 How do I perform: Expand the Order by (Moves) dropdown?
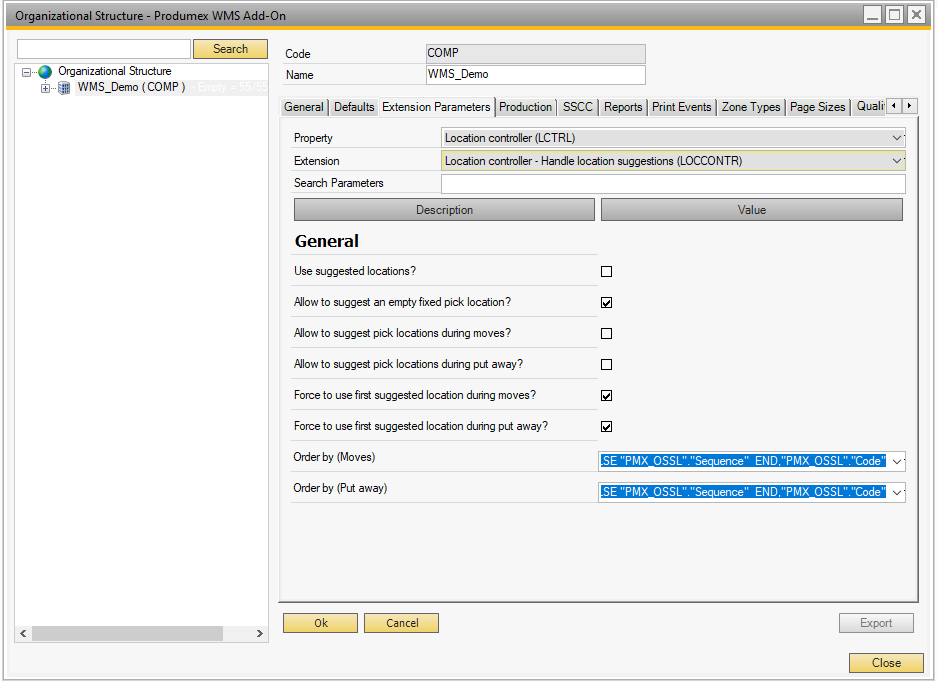coord(896,462)
